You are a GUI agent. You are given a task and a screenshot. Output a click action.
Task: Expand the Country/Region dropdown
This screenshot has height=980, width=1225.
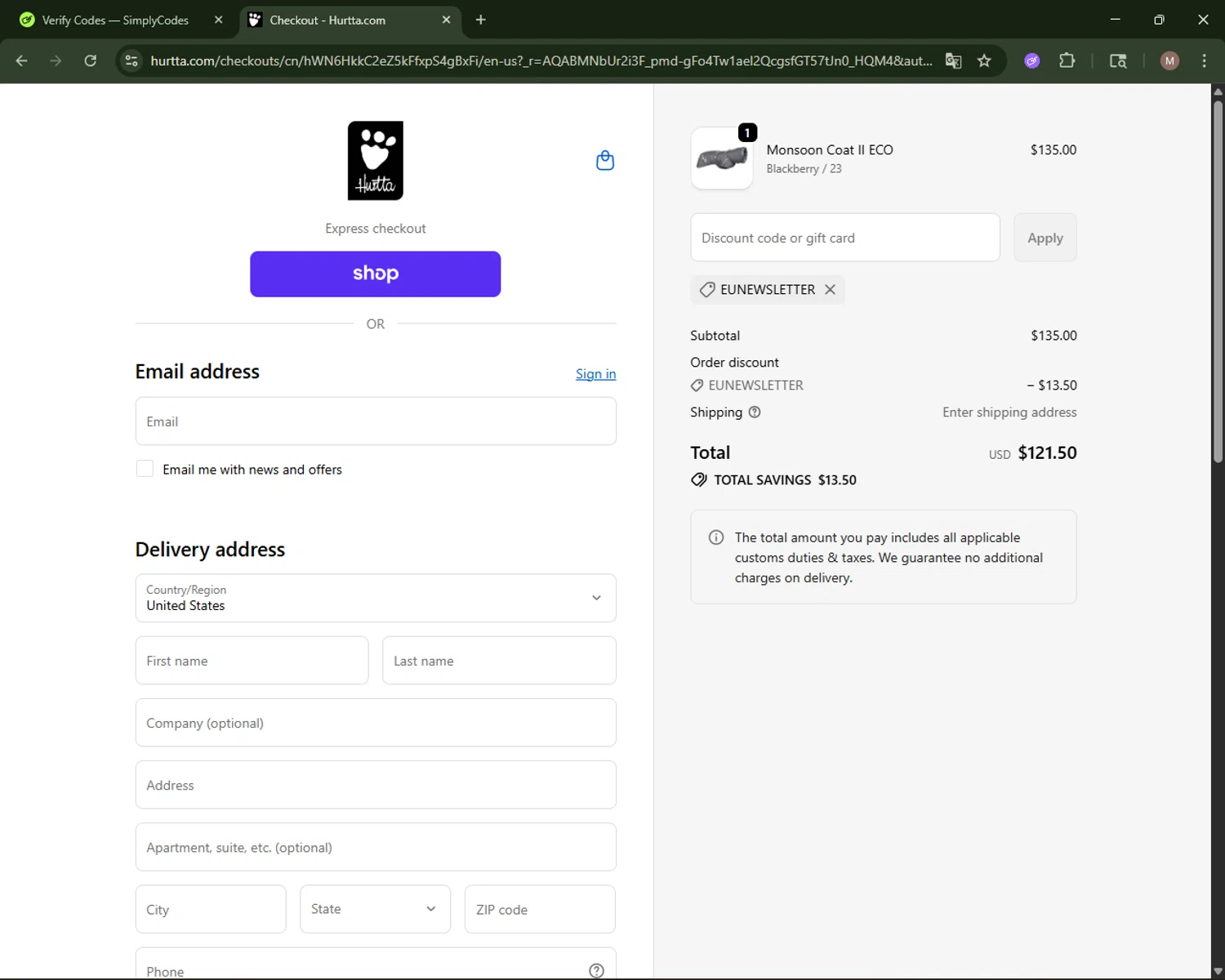point(376,598)
